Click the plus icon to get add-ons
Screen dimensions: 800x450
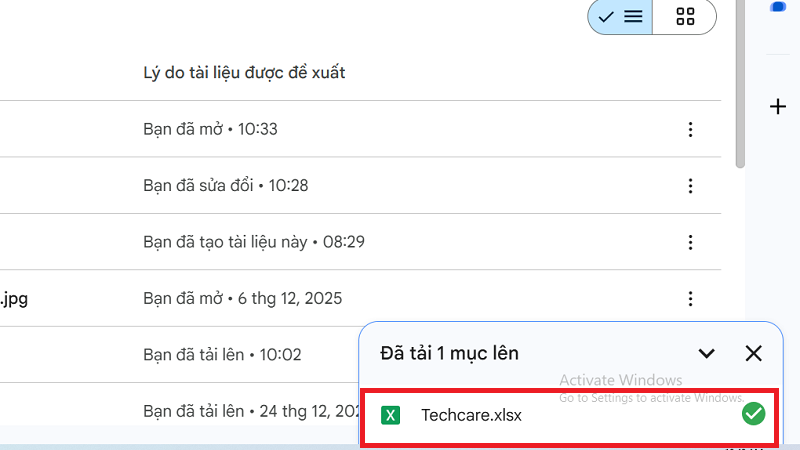pyautogui.click(x=778, y=107)
